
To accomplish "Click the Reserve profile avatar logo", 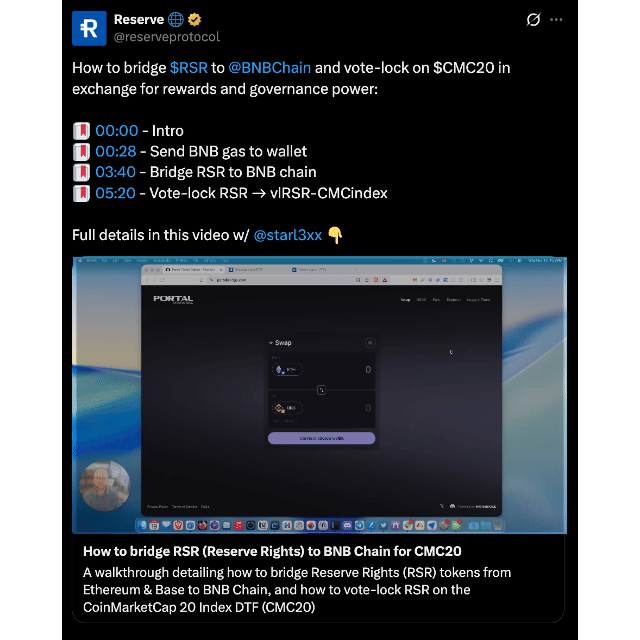I will (x=89, y=28).
